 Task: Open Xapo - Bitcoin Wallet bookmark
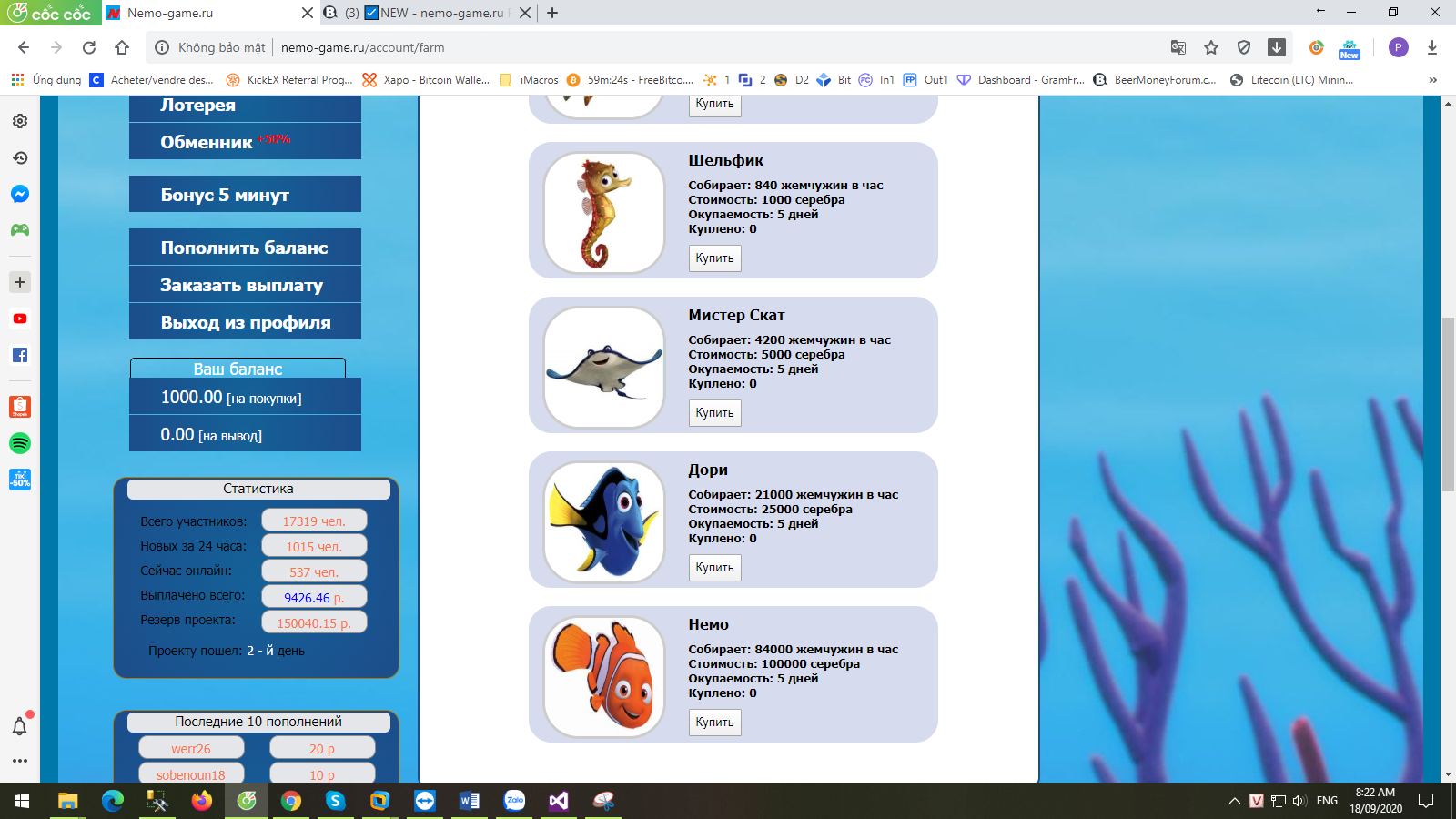click(x=426, y=80)
